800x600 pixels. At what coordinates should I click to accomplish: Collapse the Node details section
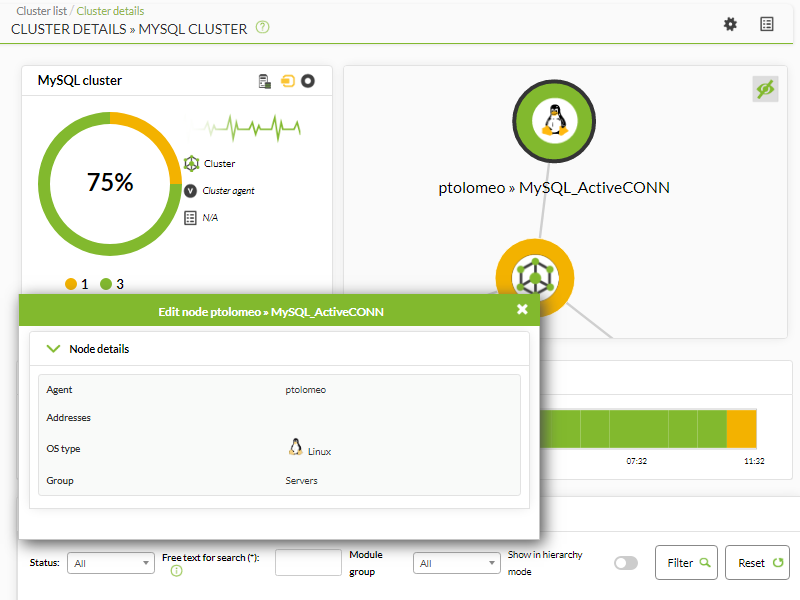pyautogui.click(x=54, y=349)
